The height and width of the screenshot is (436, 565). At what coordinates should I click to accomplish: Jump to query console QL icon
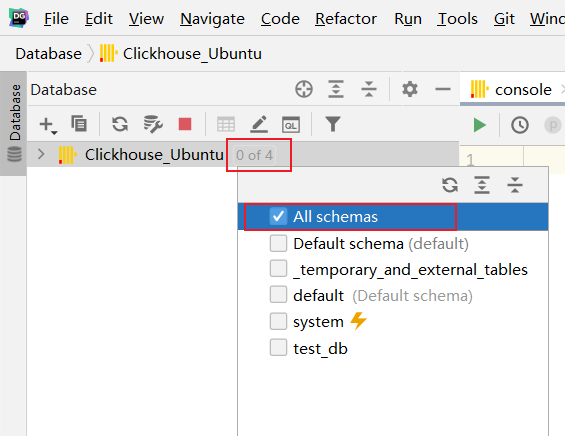point(291,125)
